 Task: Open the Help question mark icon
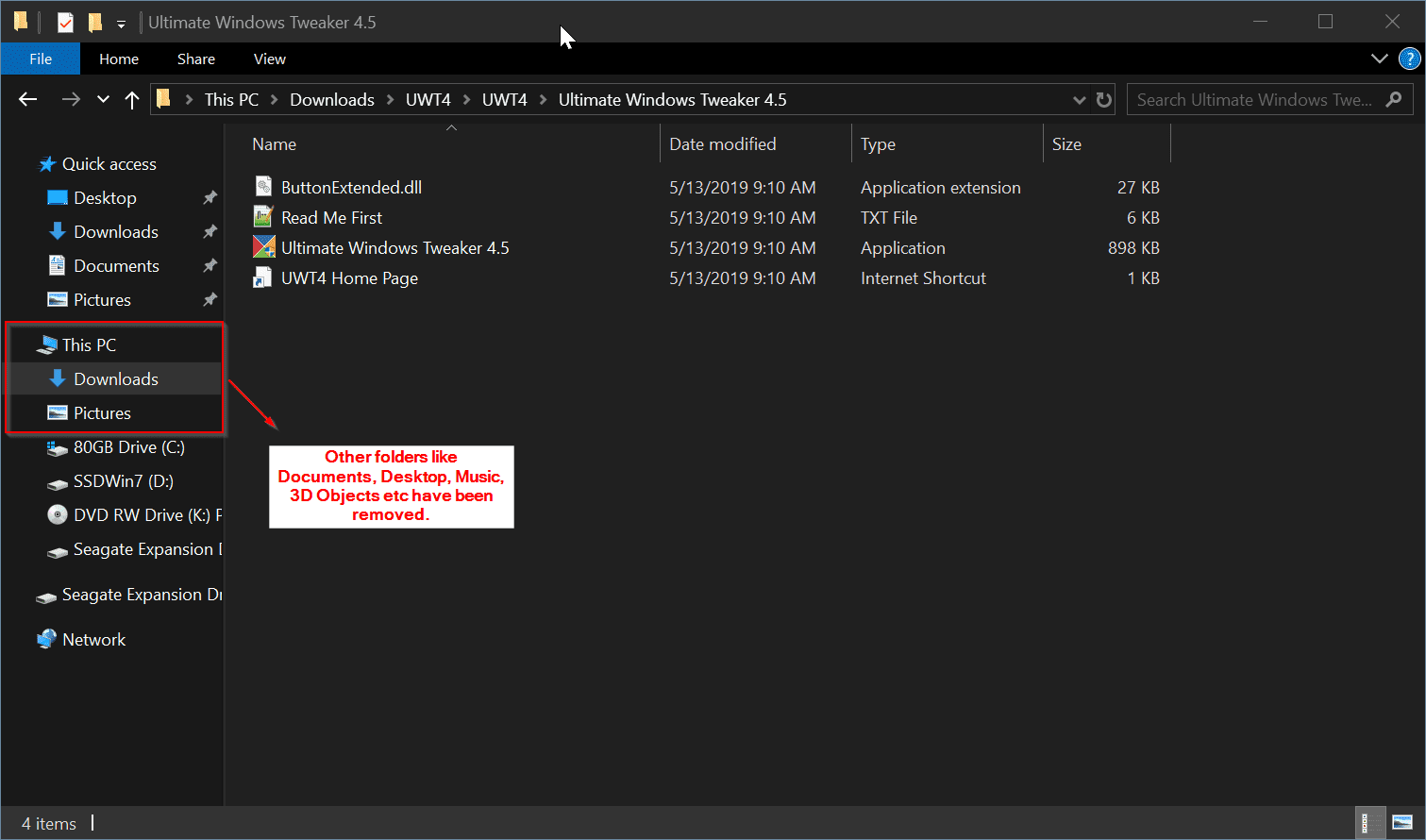point(1409,59)
